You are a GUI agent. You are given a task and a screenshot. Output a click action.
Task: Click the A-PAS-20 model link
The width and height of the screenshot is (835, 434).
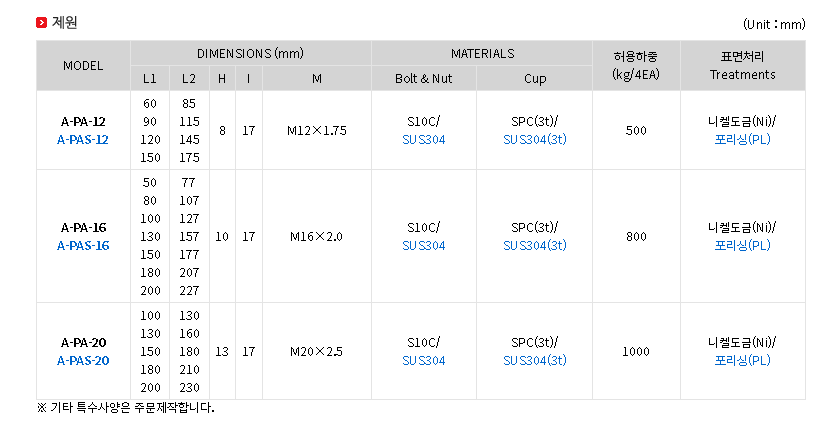pos(83,360)
